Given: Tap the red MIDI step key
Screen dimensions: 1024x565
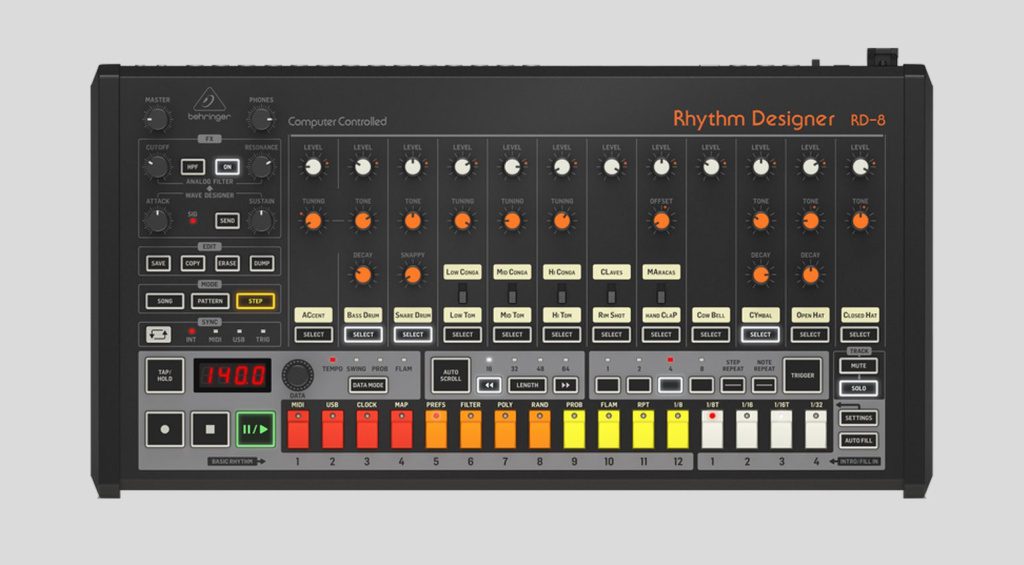Looking at the screenshot, I should 298,429.
